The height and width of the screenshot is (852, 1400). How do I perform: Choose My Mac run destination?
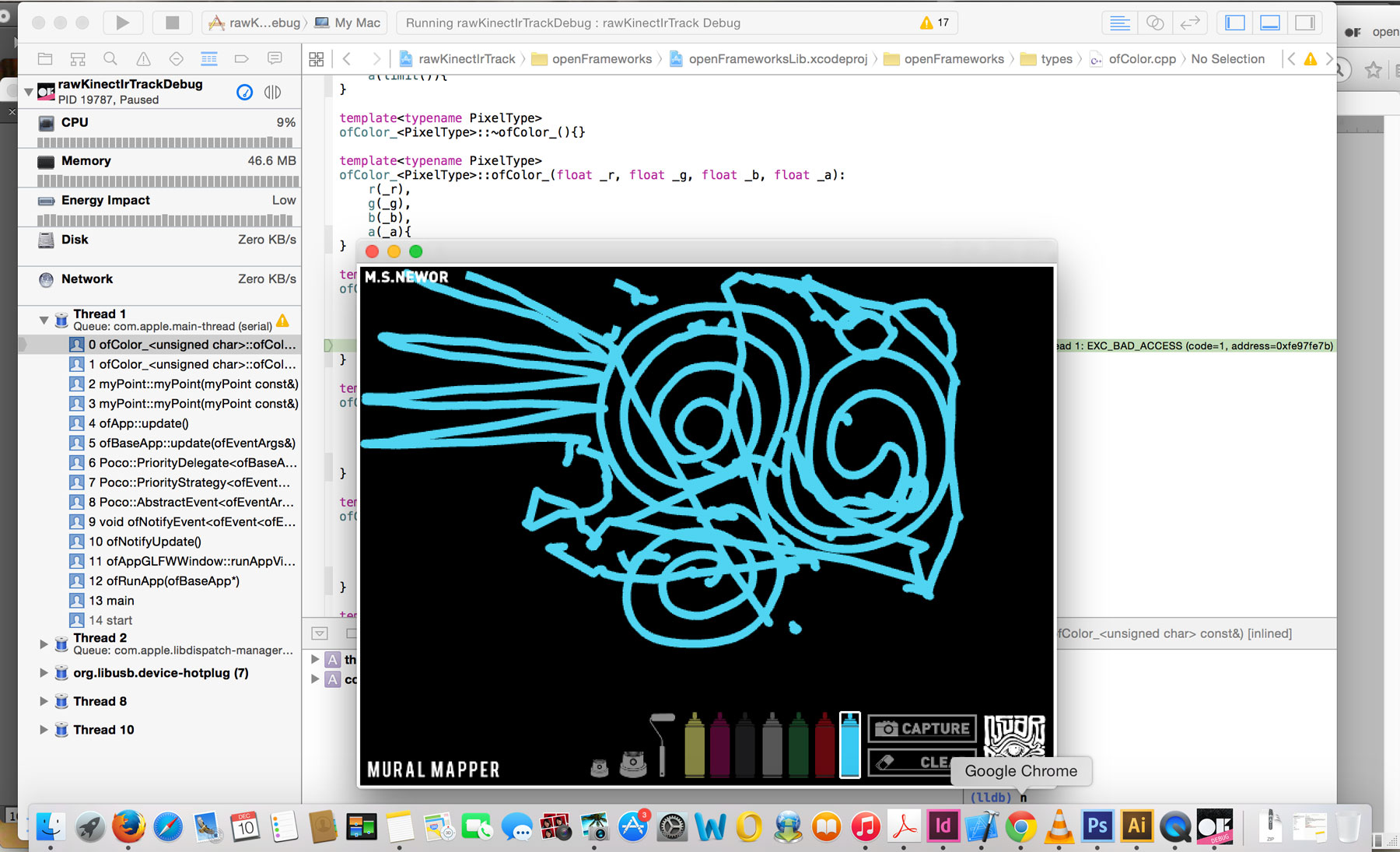[347, 23]
